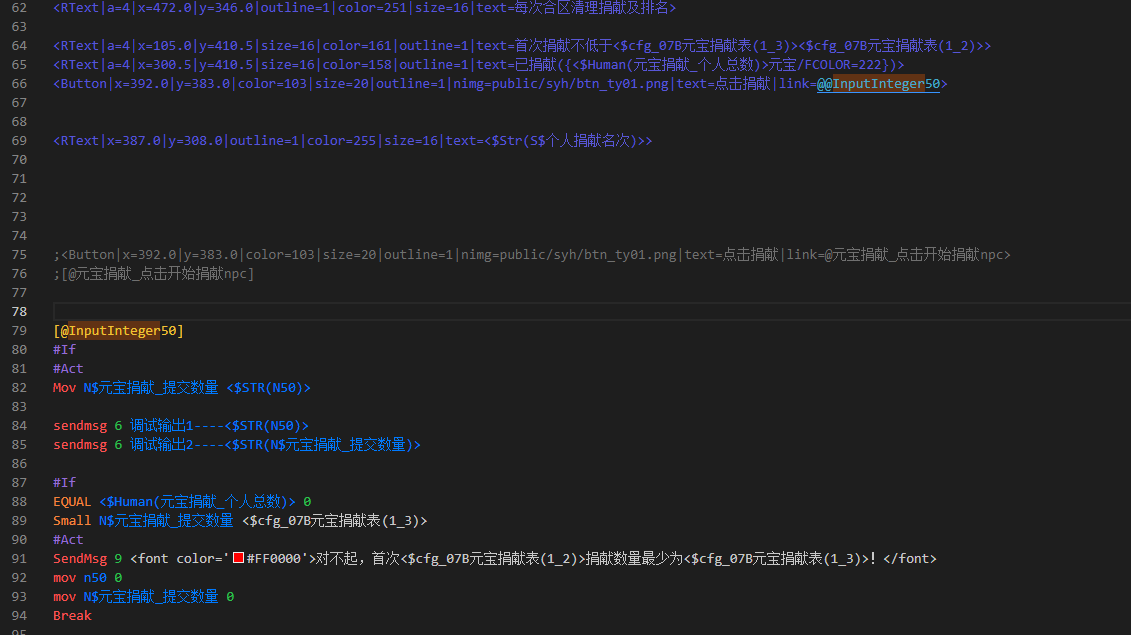Screen dimensions: 1131x635
Task: Click '<$Human(元宝捐献_个人总数)>' on line 88
Action: click(x=198, y=502)
